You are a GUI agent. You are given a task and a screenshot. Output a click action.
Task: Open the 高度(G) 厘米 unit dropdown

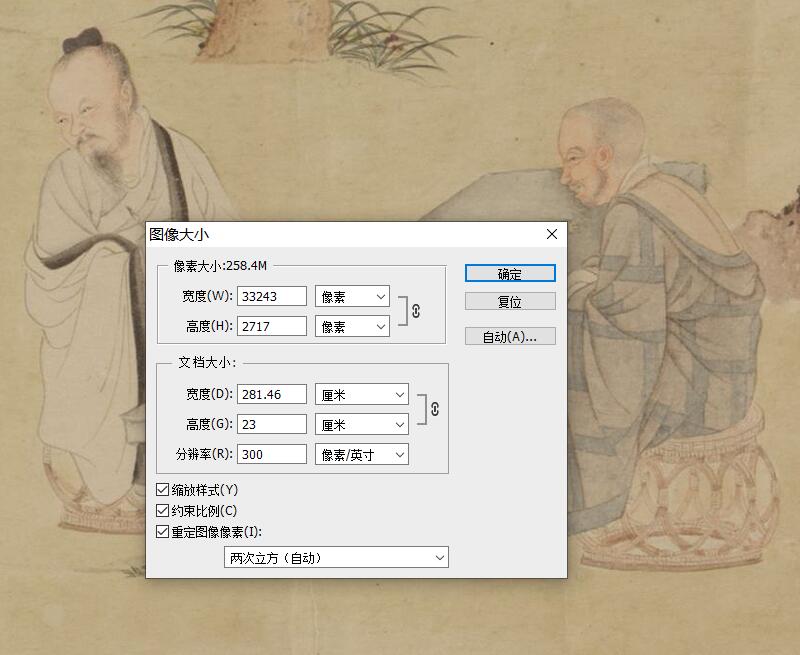click(362, 424)
